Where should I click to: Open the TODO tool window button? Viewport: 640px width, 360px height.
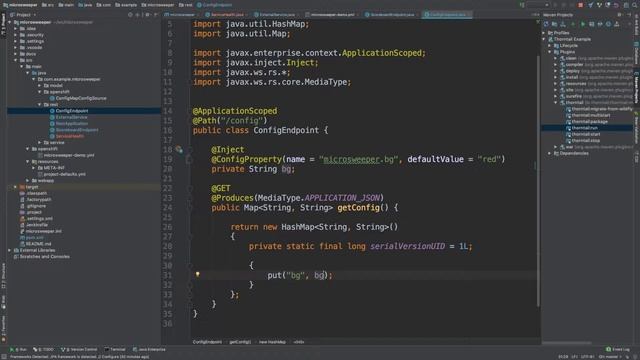43,349
